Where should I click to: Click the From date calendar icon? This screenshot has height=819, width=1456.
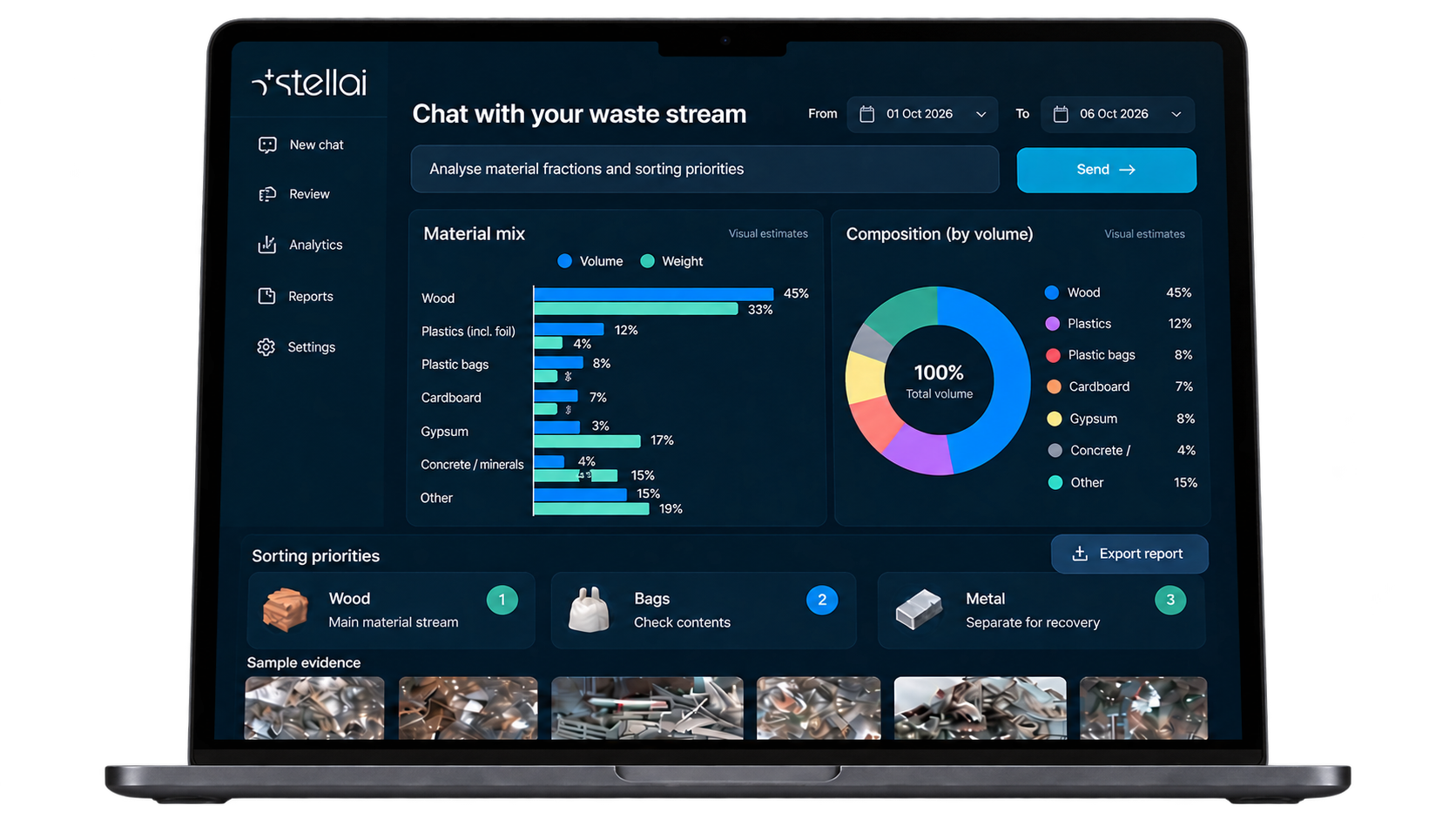pos(866,114)
